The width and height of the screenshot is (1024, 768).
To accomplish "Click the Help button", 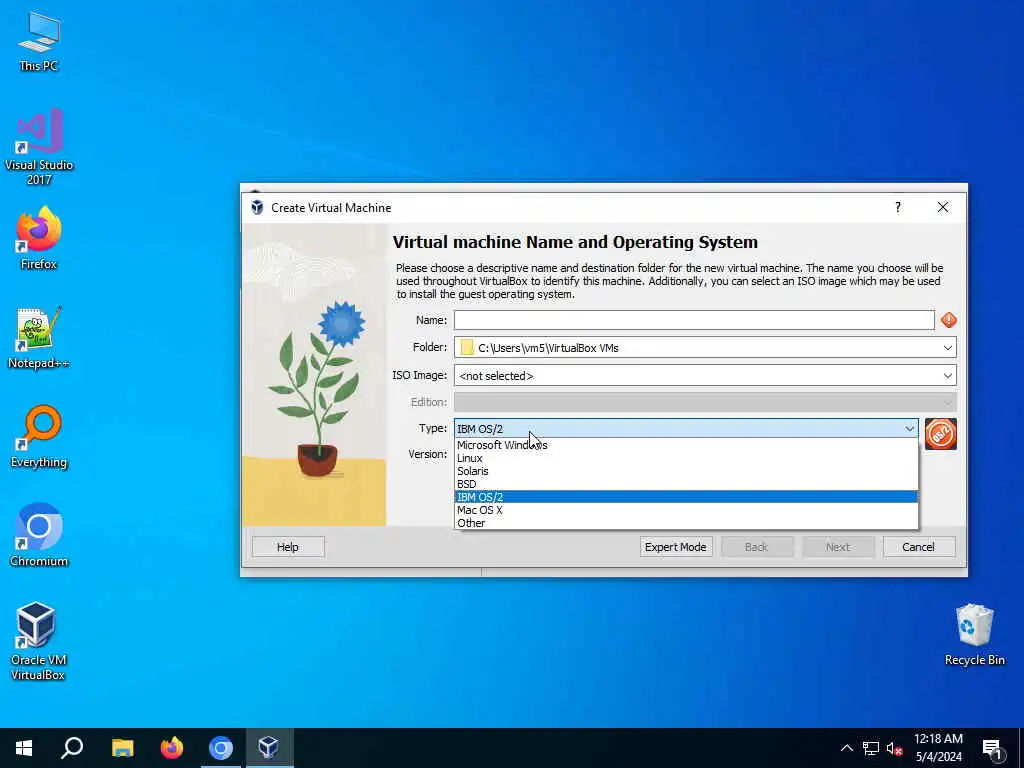I will pyautogui.click(x=288, y=547).
